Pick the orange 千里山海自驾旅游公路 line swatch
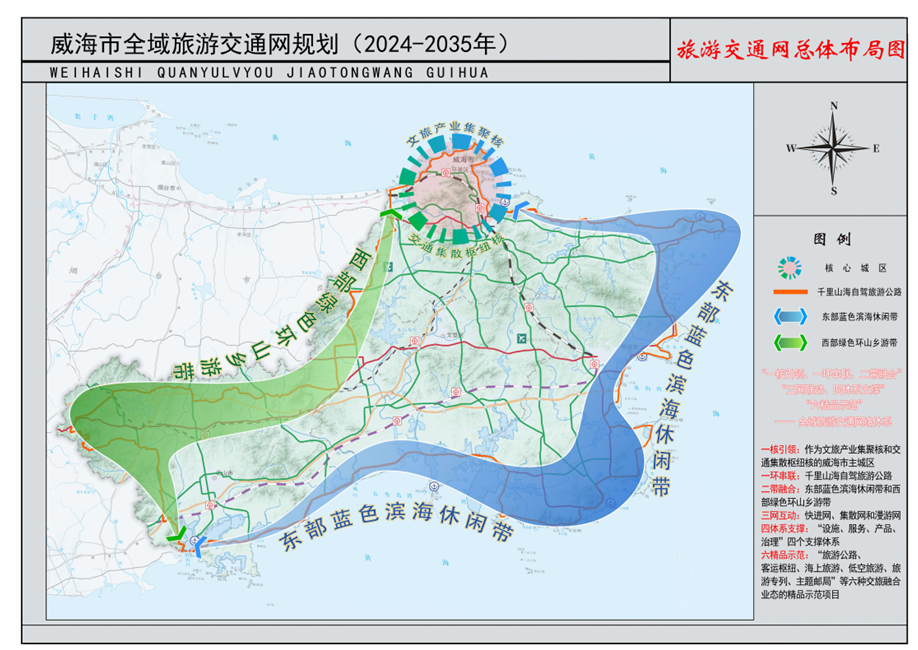The height and width of the screenshot is (650, 918). pos(790,292)
